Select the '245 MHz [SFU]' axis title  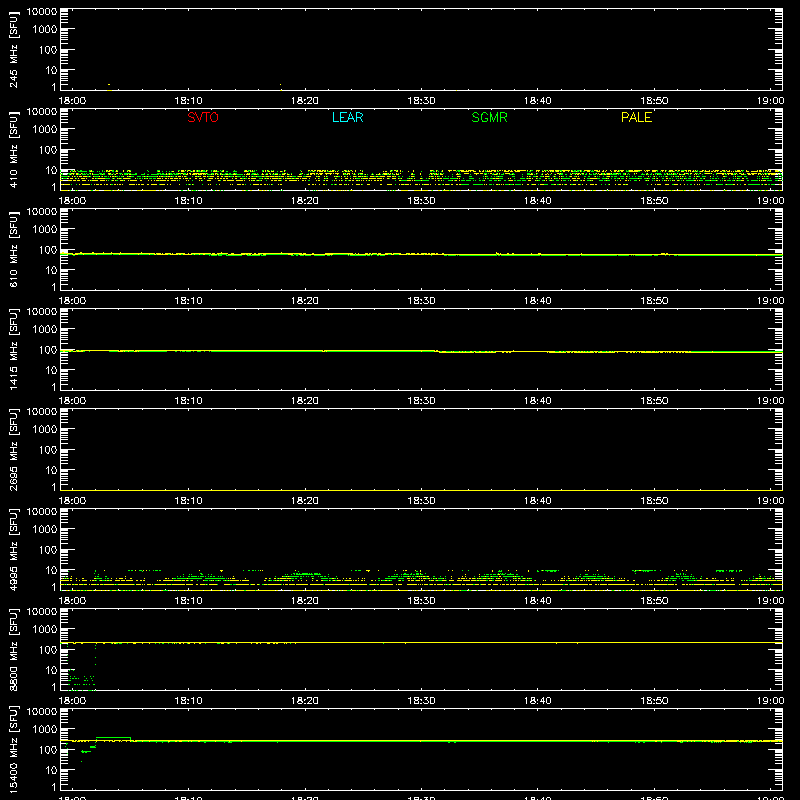tap(13, 49)
